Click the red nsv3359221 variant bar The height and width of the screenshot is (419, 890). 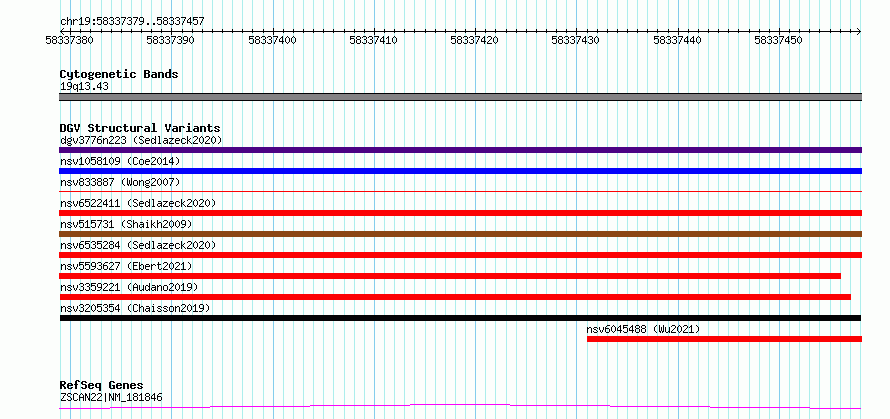(x=455, y=297)
